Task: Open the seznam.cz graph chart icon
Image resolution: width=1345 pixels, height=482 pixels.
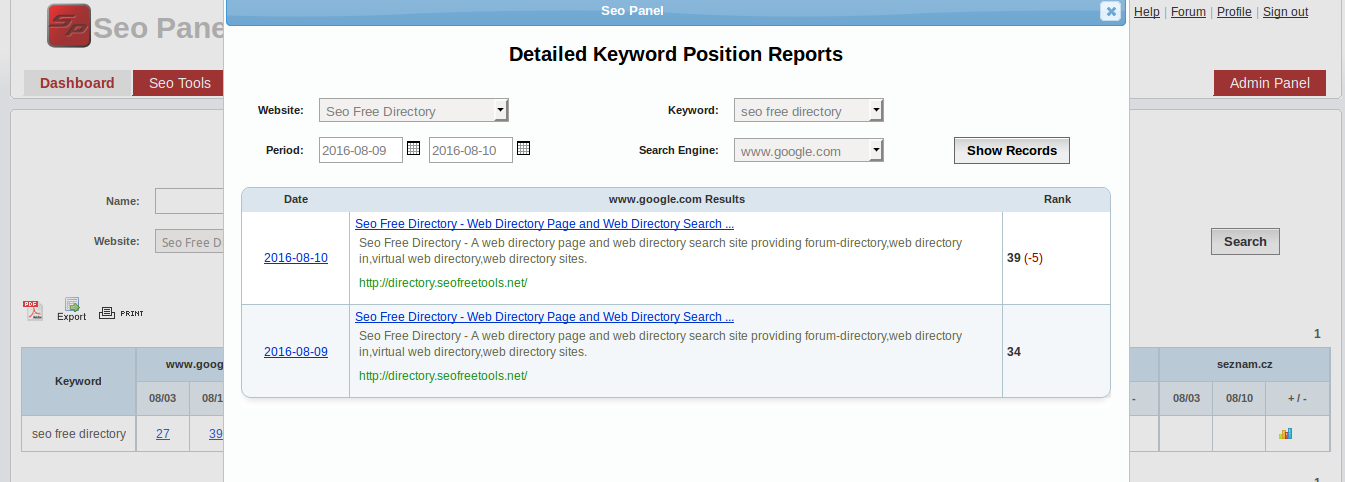Action: pos(1285,433)
